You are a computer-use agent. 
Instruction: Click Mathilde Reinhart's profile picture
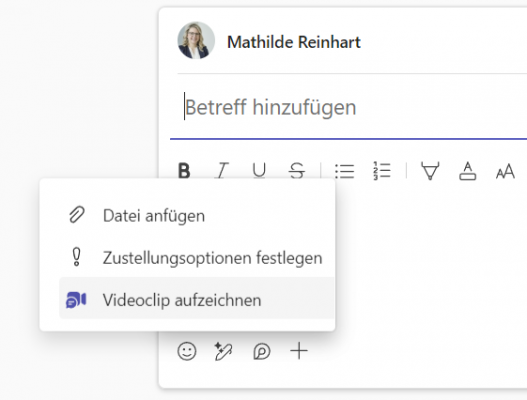(x=196, y=41)
